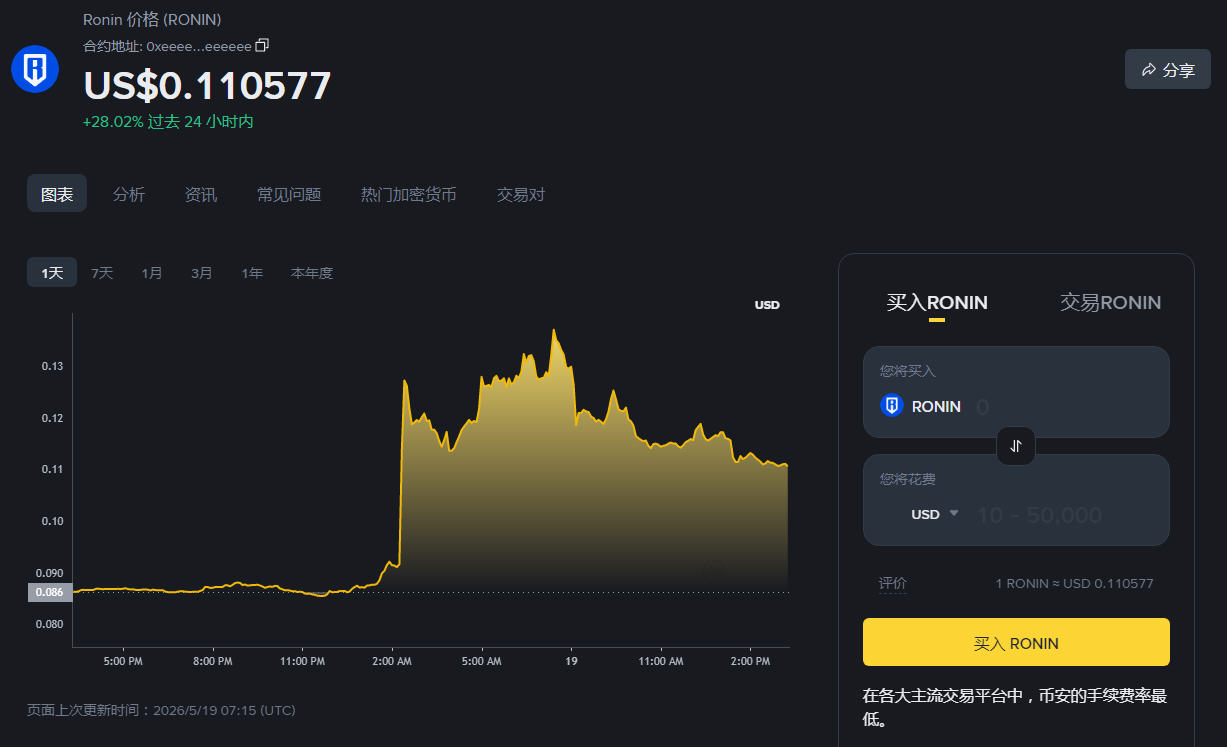Select the 7天 chart range
The image size is (1227, 747).
[102, 273]
